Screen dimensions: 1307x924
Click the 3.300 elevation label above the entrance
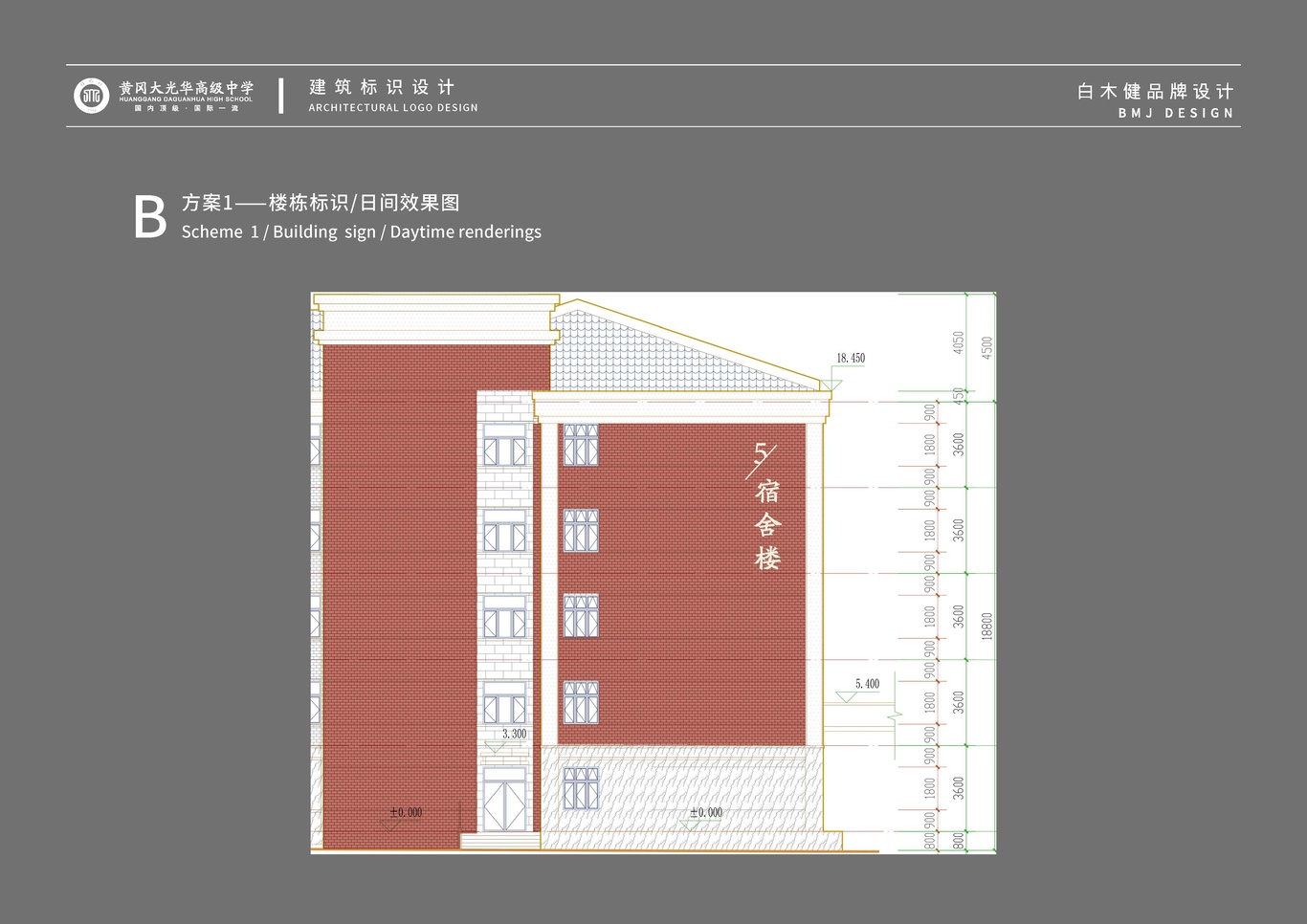(x=514, y=734)
